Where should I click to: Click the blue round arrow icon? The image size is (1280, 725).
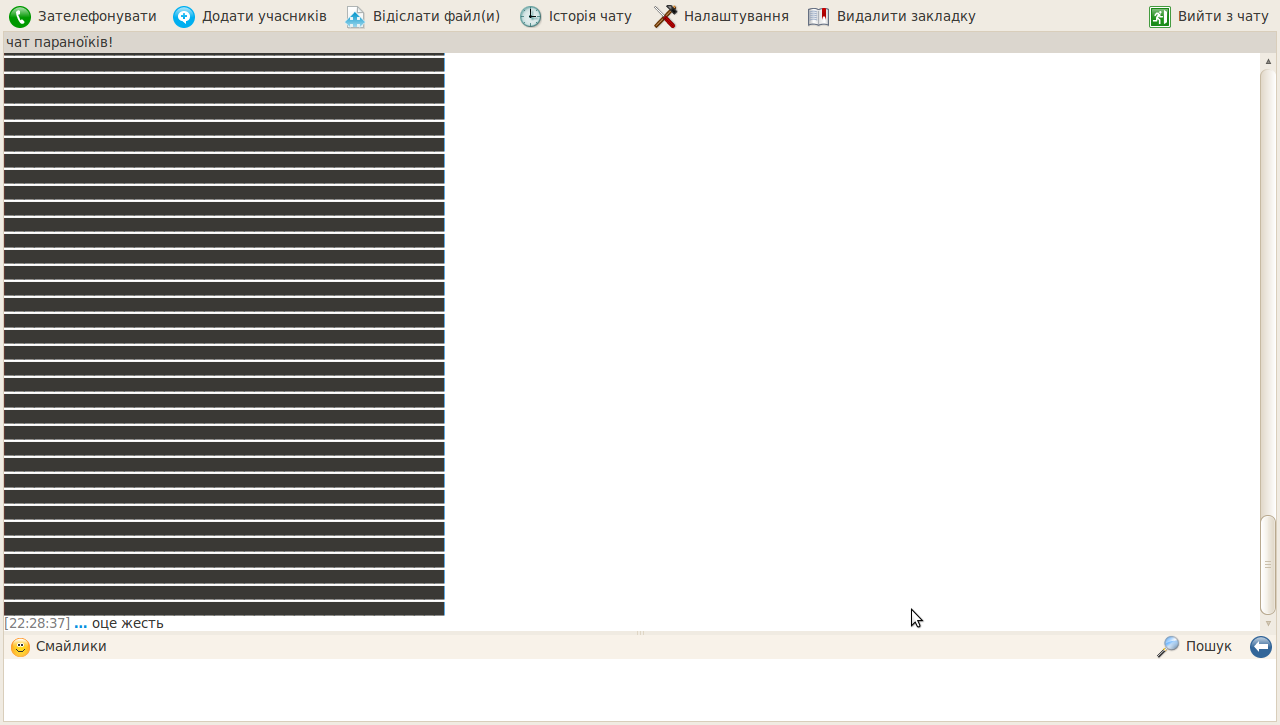tap(1261, 647)
